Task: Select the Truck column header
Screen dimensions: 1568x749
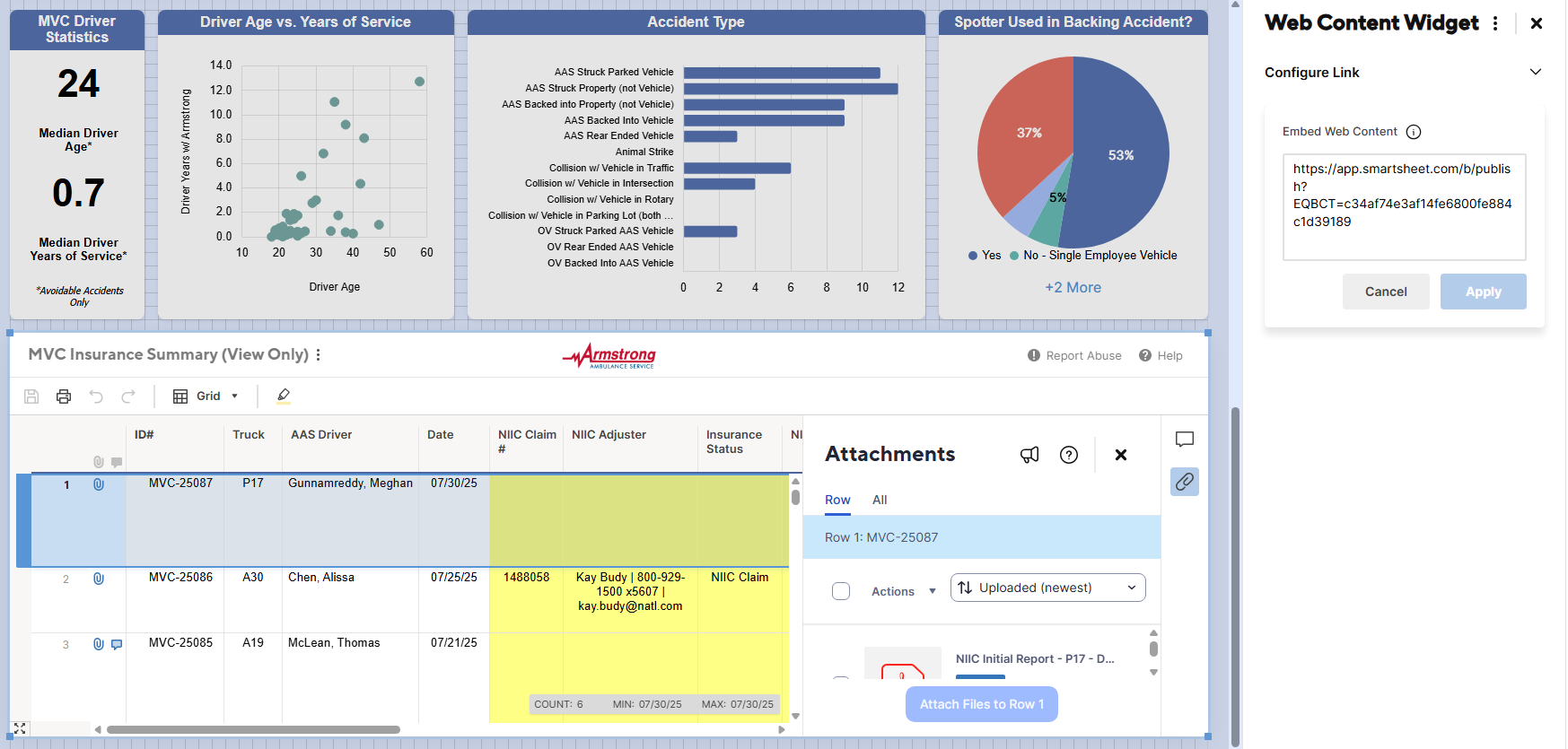Action: click(x=249, y=435)
